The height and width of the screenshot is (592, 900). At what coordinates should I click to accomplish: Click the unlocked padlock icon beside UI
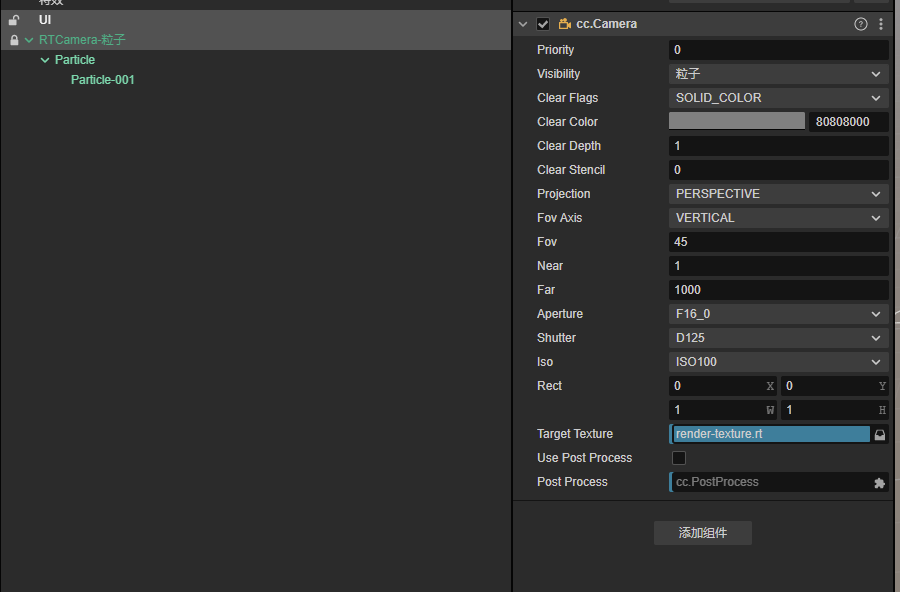tap(14, 20)
